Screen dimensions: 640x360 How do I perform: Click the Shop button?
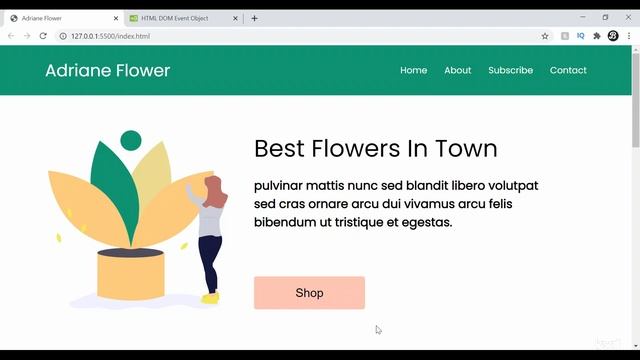(x=309, y=293)
